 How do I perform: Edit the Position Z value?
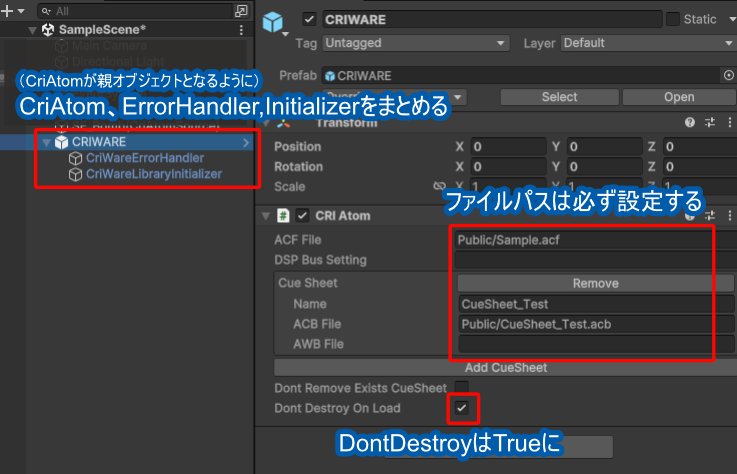[x=700, y=147]
